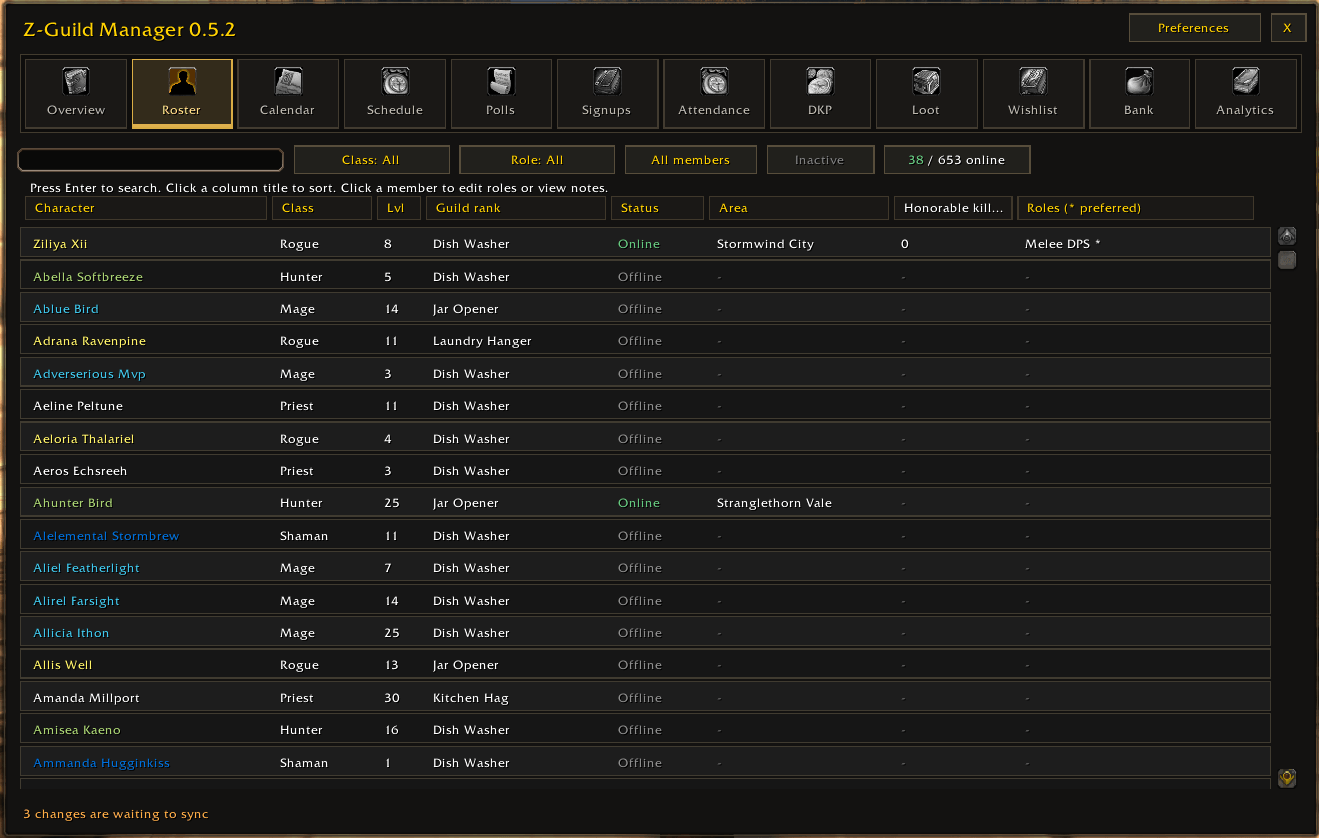This screenshot has height=838, width=1319.
Task: Select member Adverserious Mvp
Action: point(645,374)
